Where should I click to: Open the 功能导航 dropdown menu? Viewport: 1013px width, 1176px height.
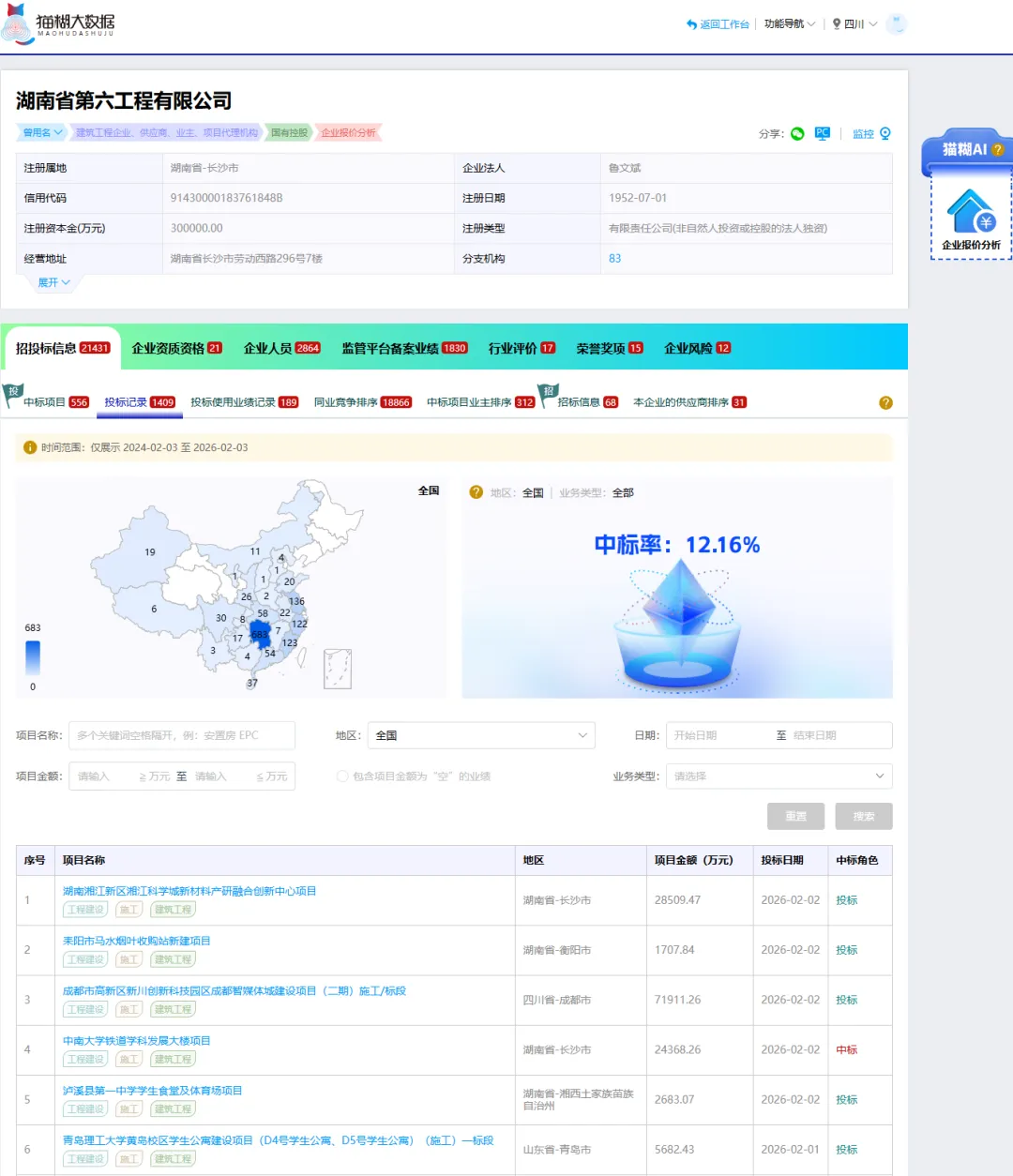coord(790,24)
